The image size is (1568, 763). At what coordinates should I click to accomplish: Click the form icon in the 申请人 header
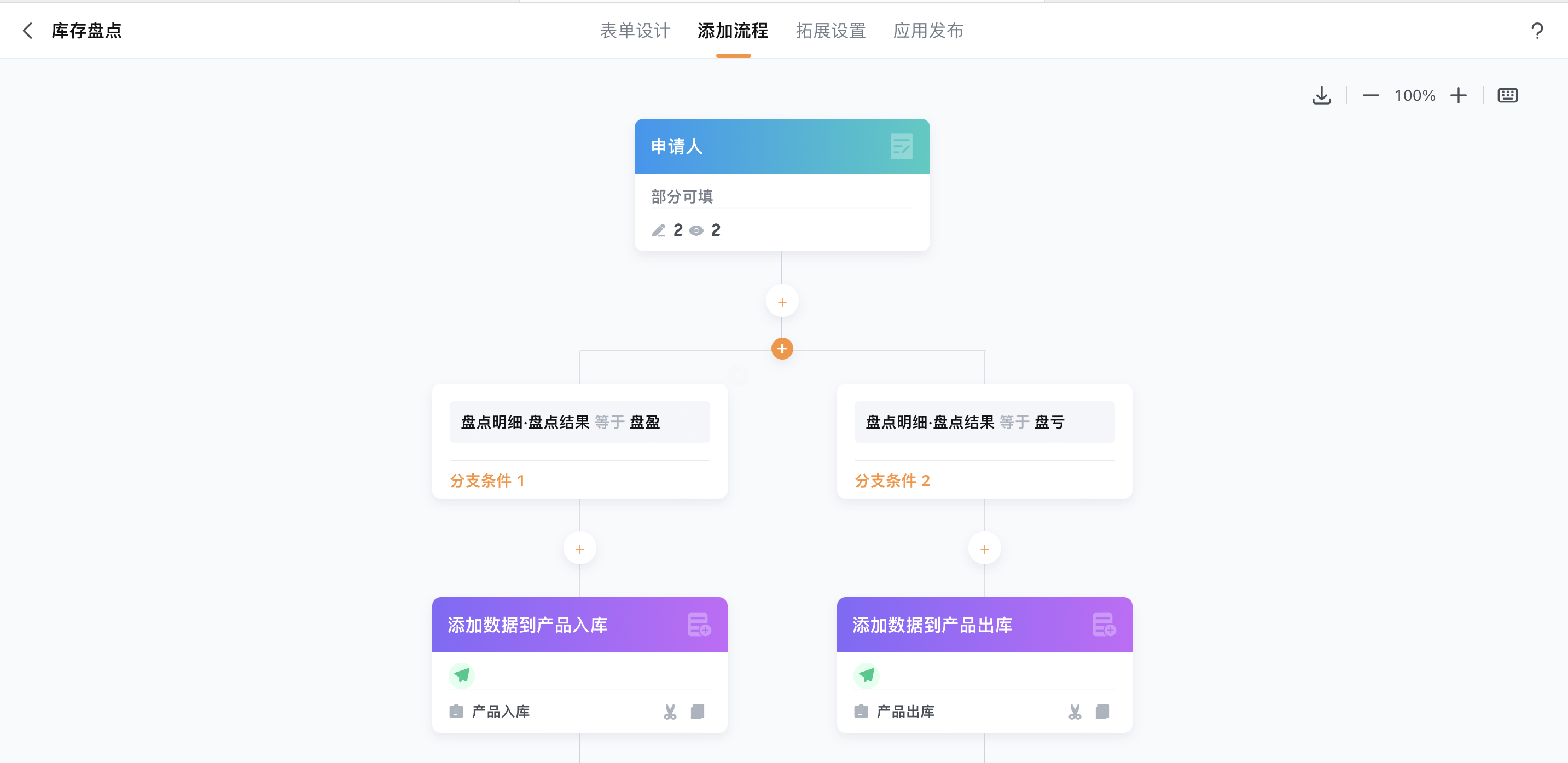coord(901,146)
